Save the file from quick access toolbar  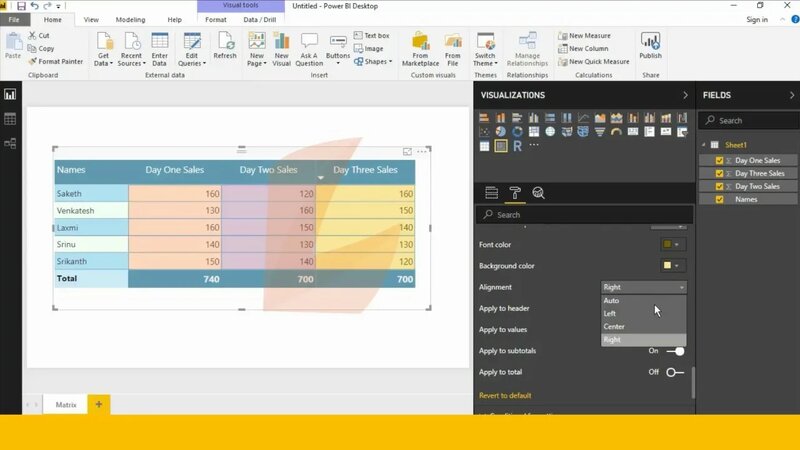point(21,6)
